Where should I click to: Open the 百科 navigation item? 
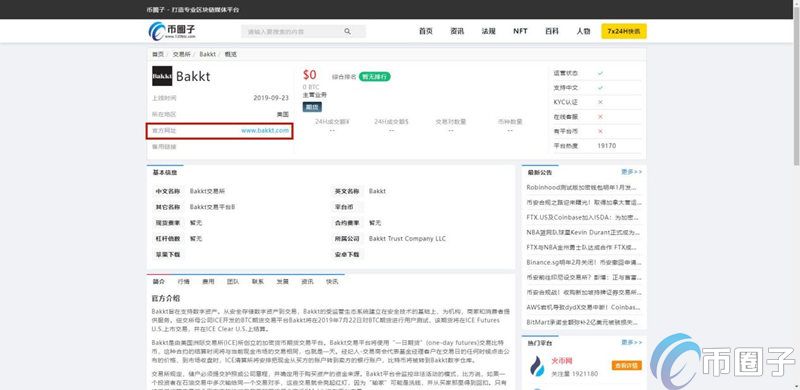click(552, 31)
